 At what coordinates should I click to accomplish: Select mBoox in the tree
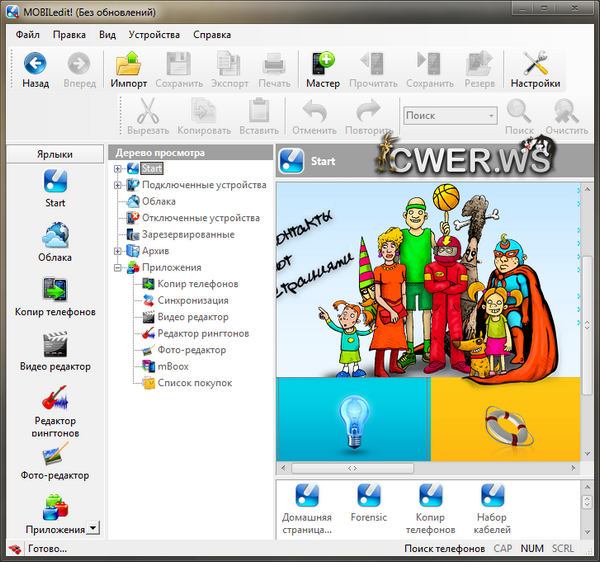pos(173,367)
